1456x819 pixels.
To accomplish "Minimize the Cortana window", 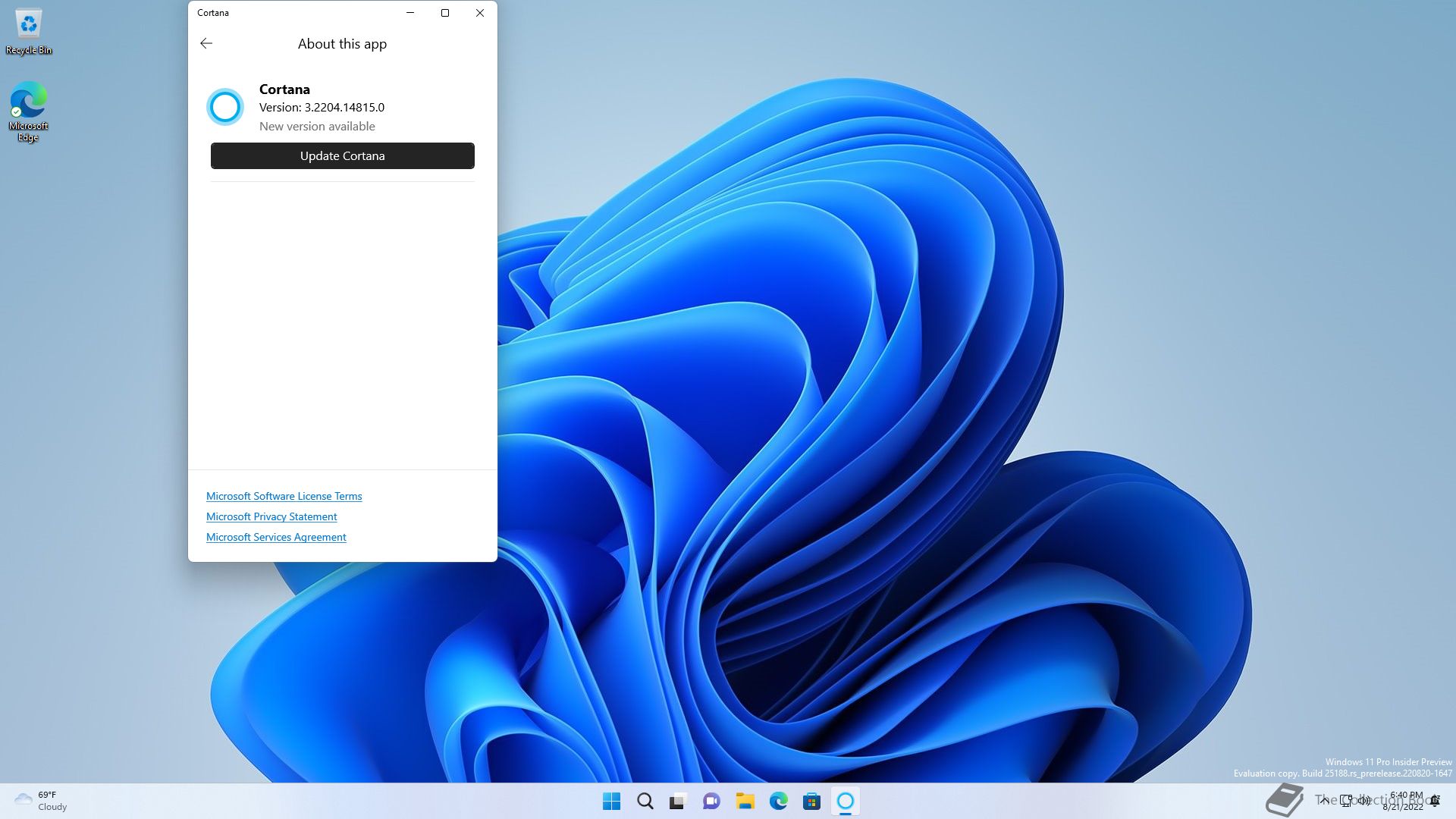I will pos(410,13).
